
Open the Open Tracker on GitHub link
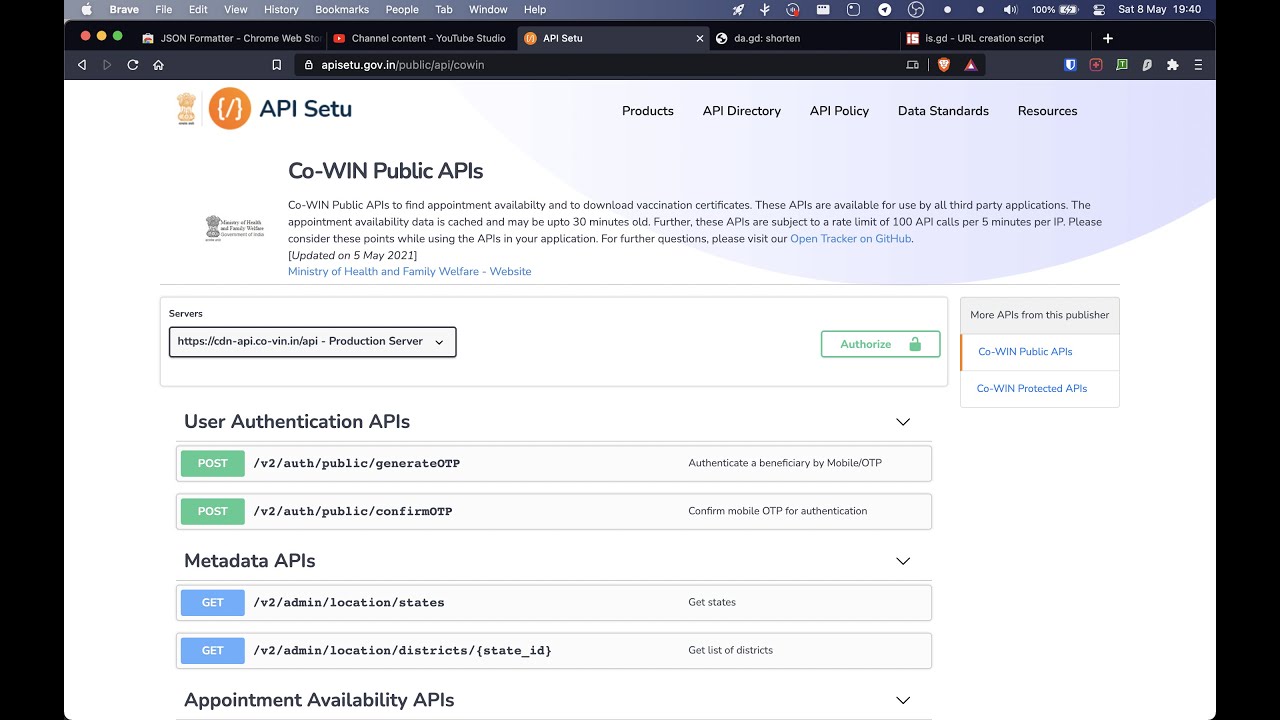pyautogui.click(x=851, y=239)
